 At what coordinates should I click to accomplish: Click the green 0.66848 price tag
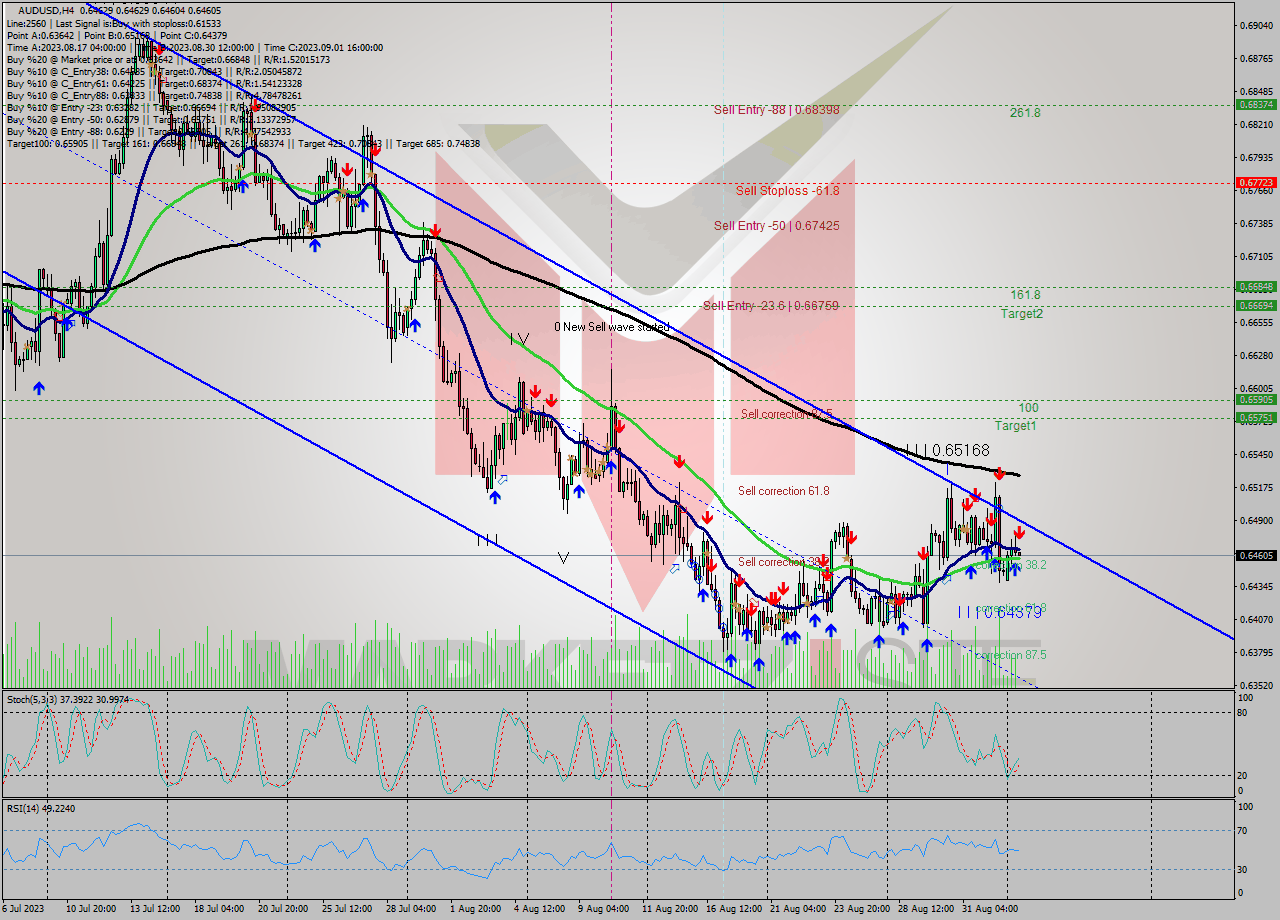(x=1255, y=287)
